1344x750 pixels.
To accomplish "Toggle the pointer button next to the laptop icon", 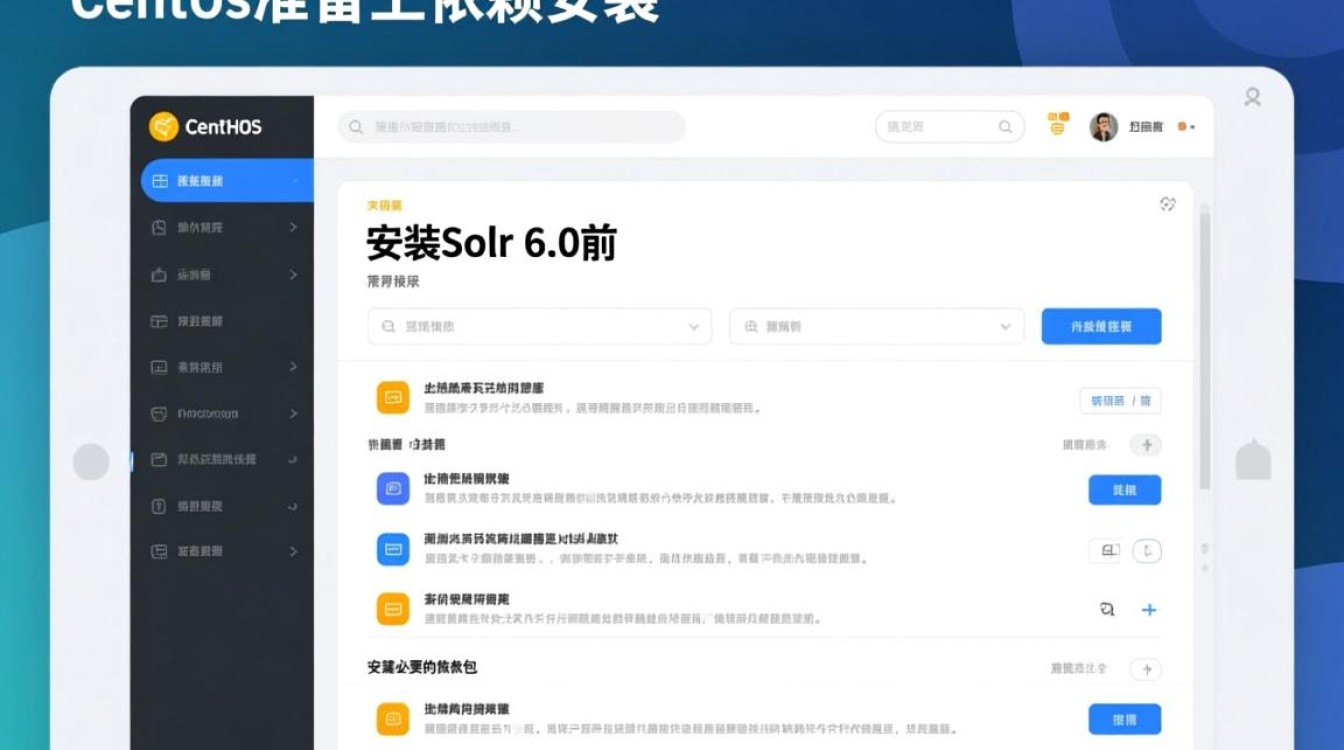I will (1147, 551).
